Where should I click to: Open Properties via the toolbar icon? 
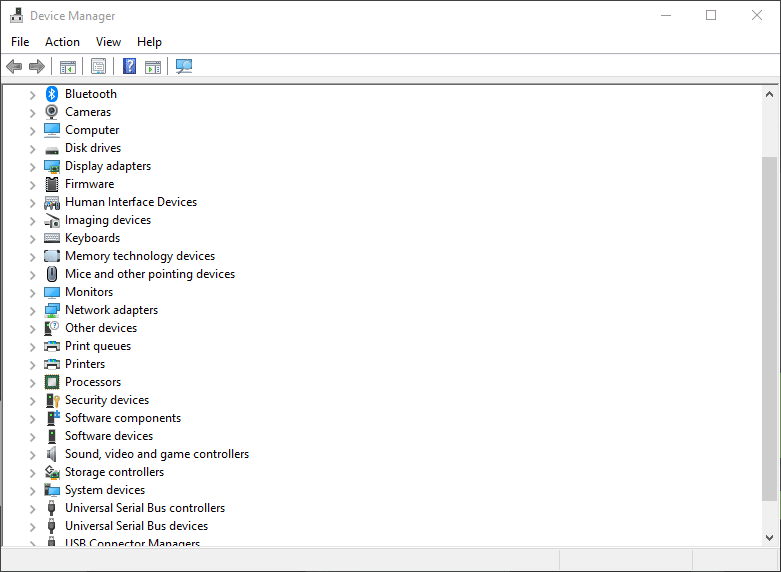point(98,67)
